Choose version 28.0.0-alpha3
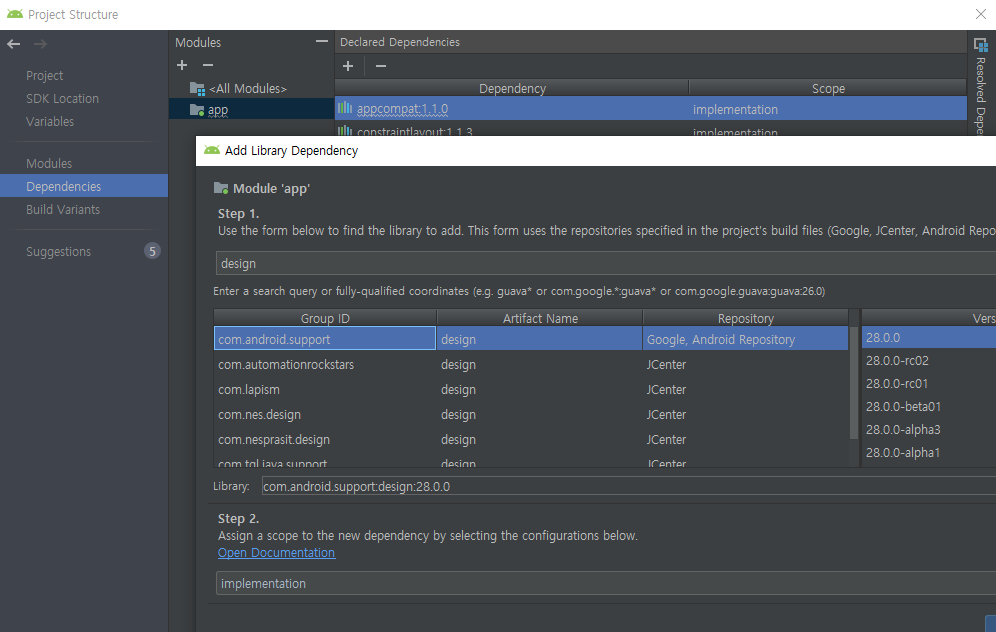The width and height of the screenshot is (996, 632). [929, 429]
